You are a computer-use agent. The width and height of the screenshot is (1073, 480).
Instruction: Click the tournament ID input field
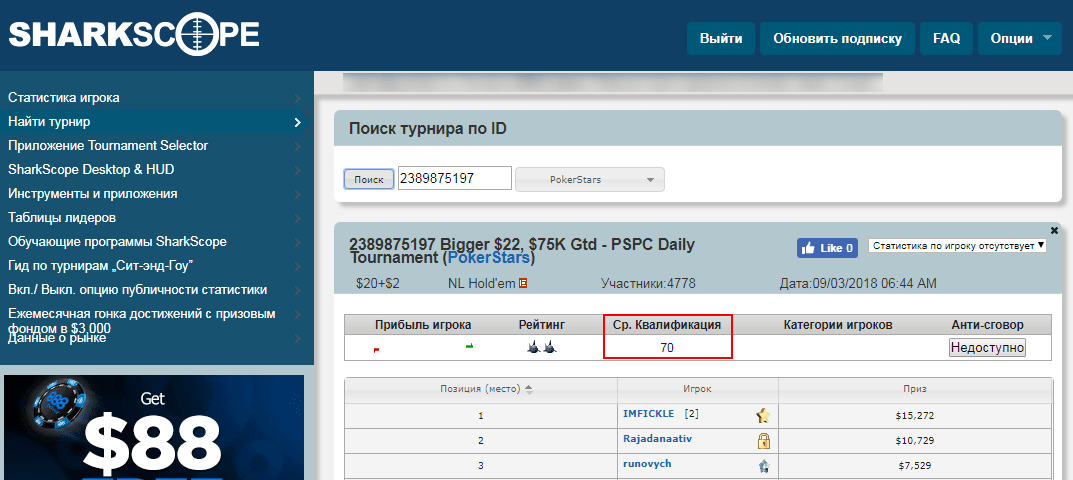point(455,179)
